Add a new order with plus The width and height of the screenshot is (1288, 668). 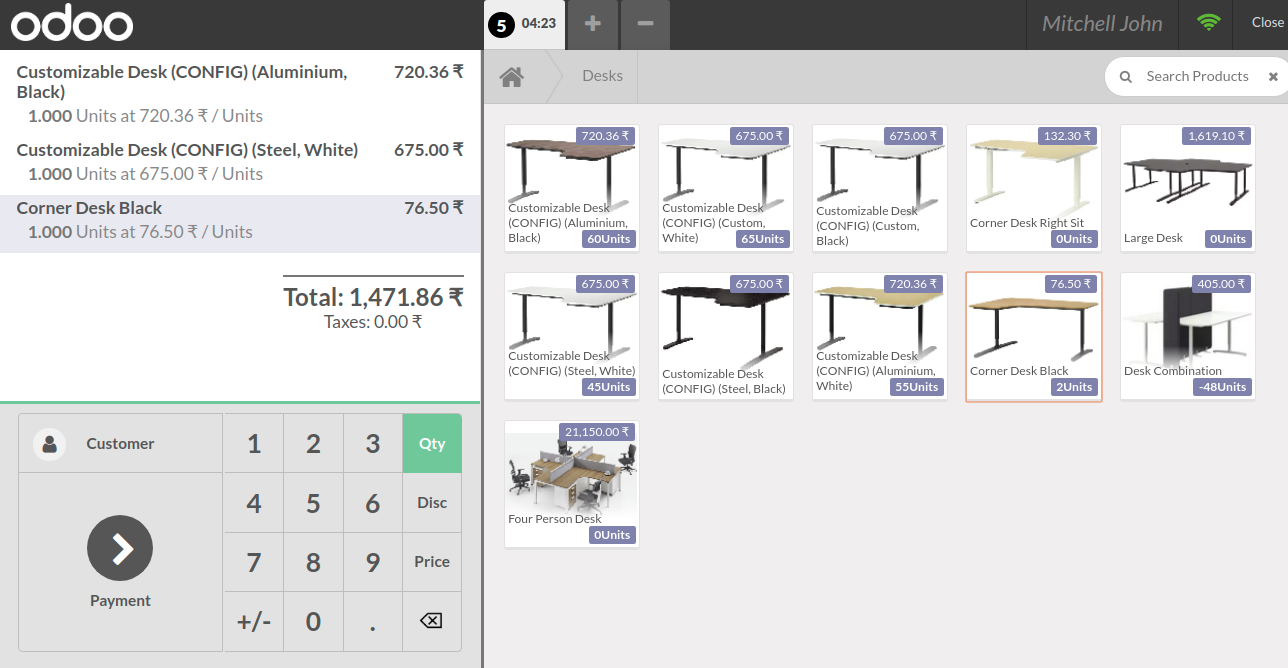point(593,24)
